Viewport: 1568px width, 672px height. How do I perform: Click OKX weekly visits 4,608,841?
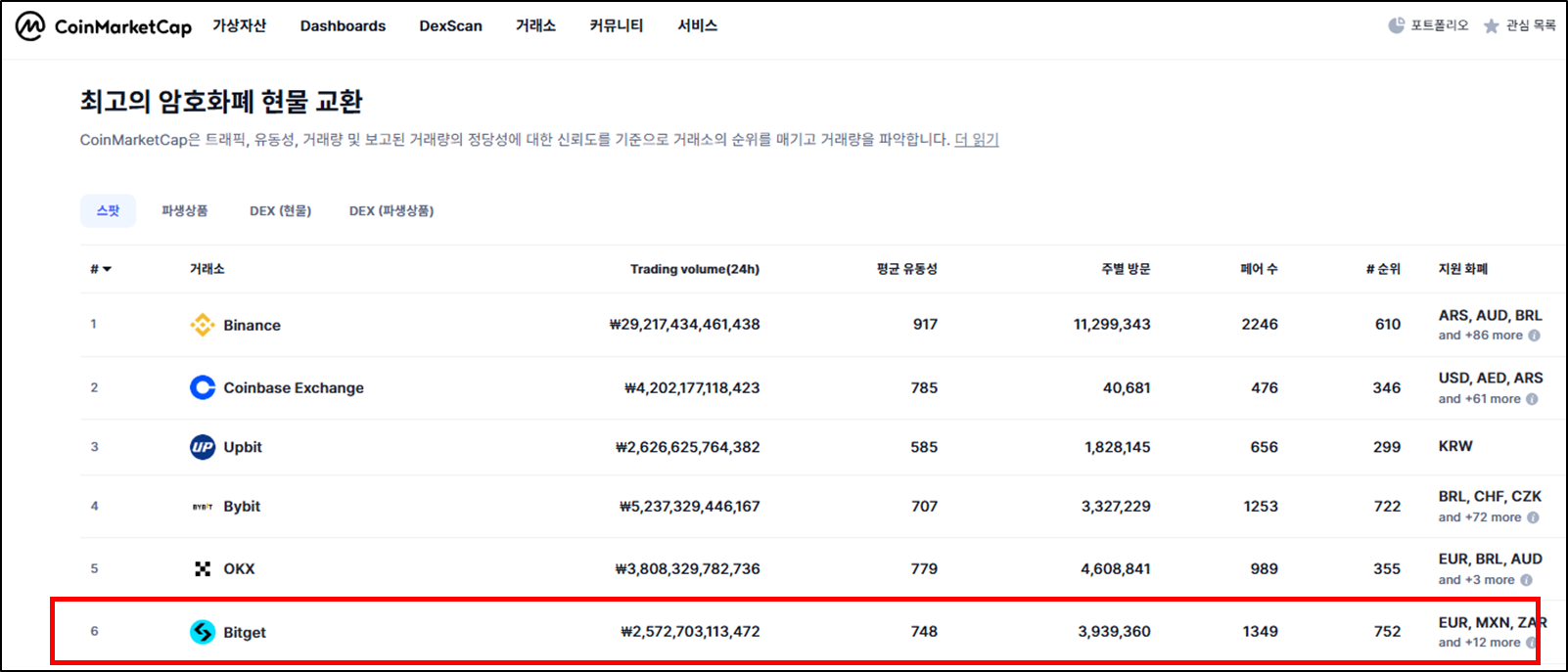pyautogui.click(x=1116, y=569)
